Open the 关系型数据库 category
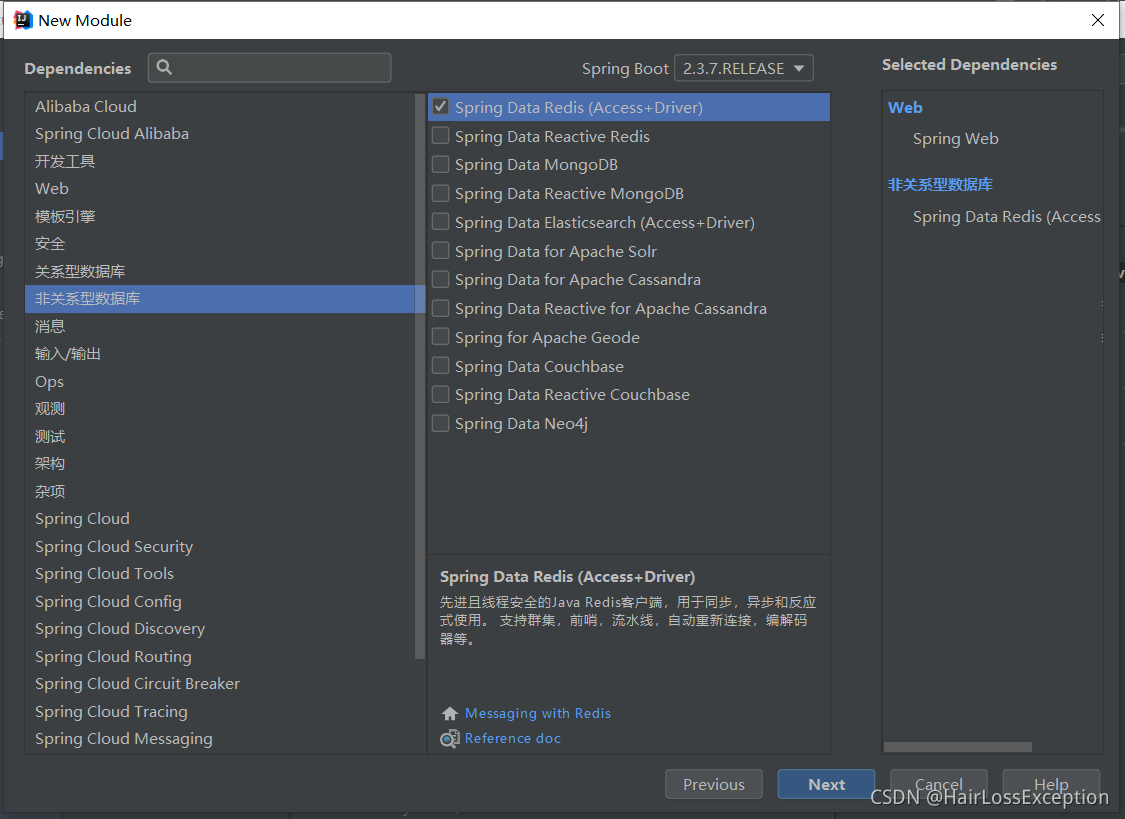The width and height of the screenshot is (1125, 819). point(220,271)
